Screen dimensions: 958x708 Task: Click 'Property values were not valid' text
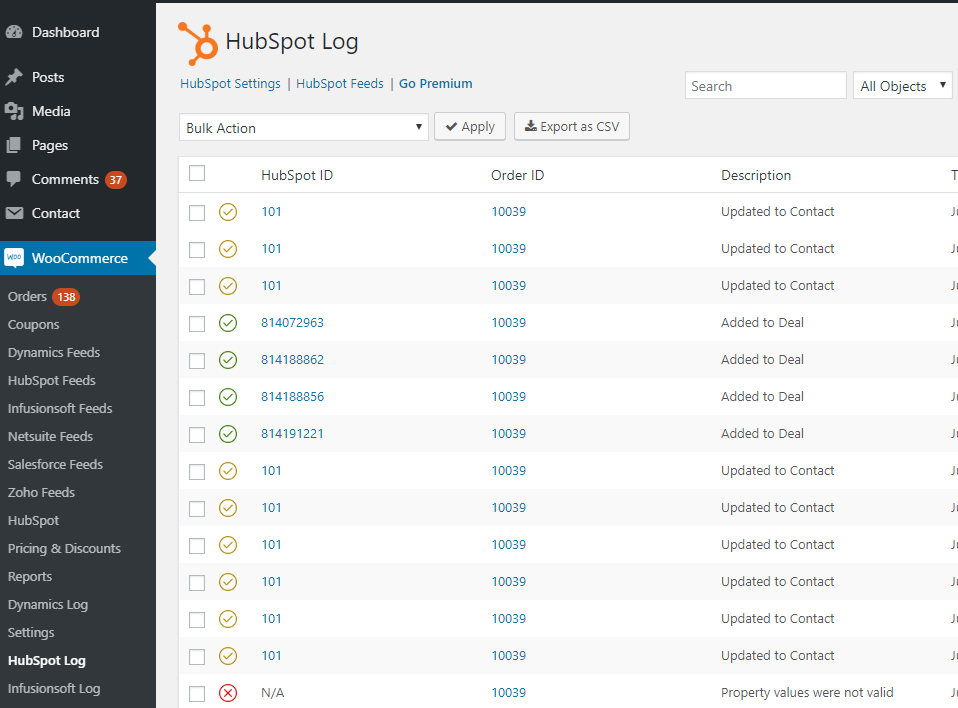[807, 693]
